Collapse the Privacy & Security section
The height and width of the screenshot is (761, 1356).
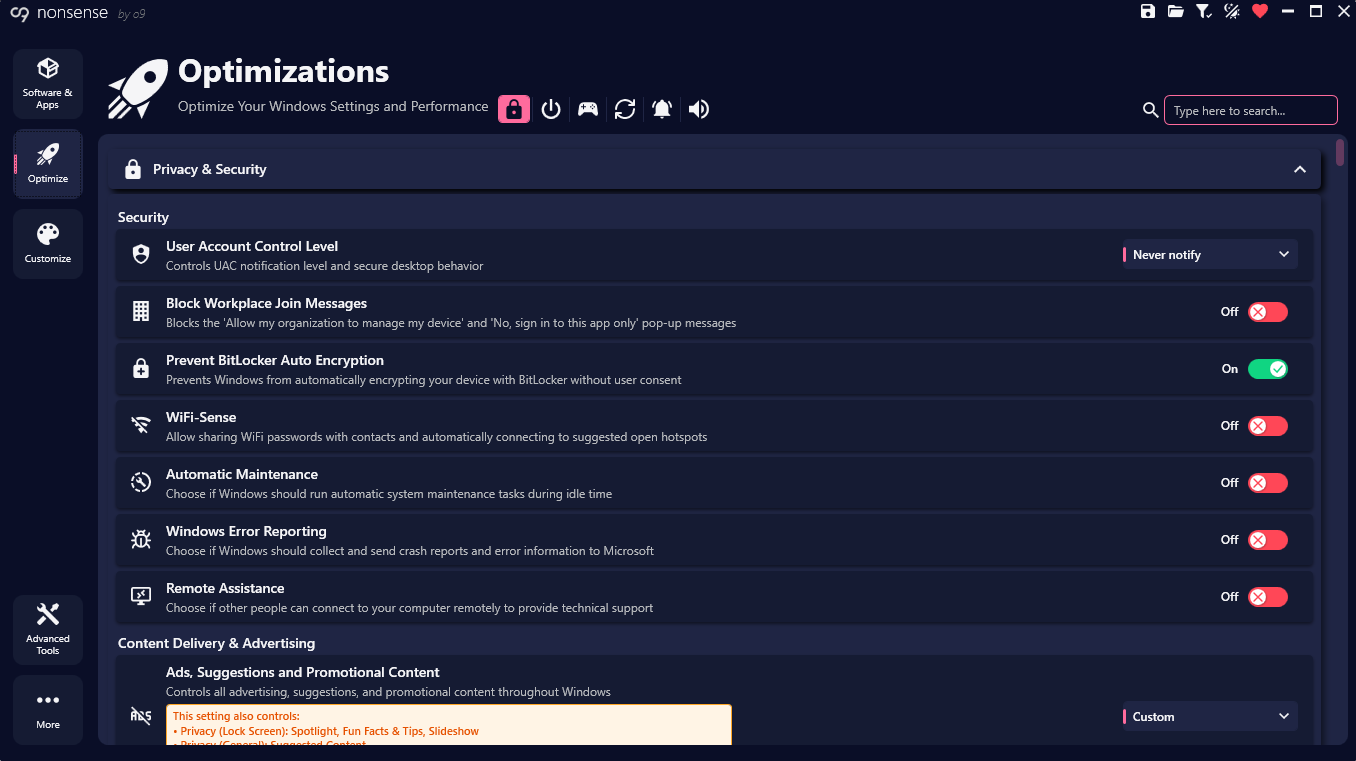click(1300, 170)
